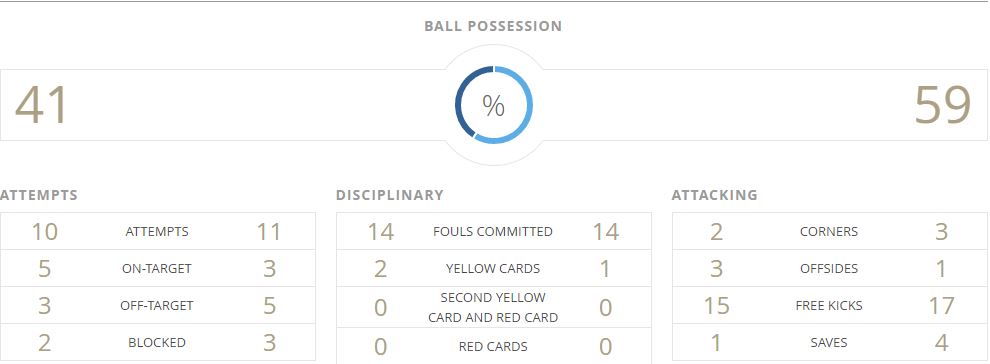Click the FOULS COMMITTED row label
The width and height of the screenshot is (990, 364).
(493, 232)
